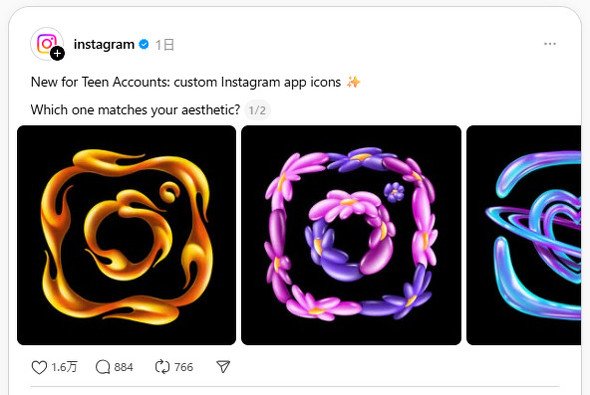Repost using the circular arrows icon
Image resolution: width=590 pixels, height=395 pixels.
[163, 367]
